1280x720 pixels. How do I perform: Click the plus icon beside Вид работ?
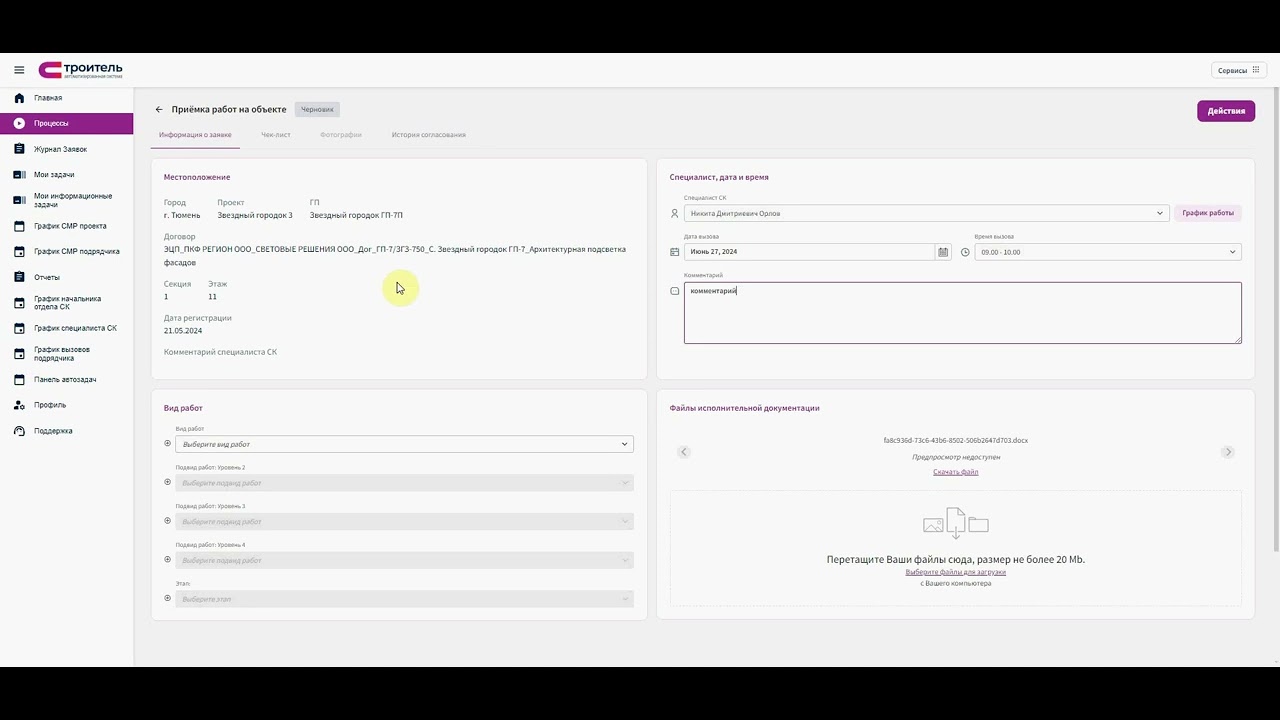click(167, 444)
